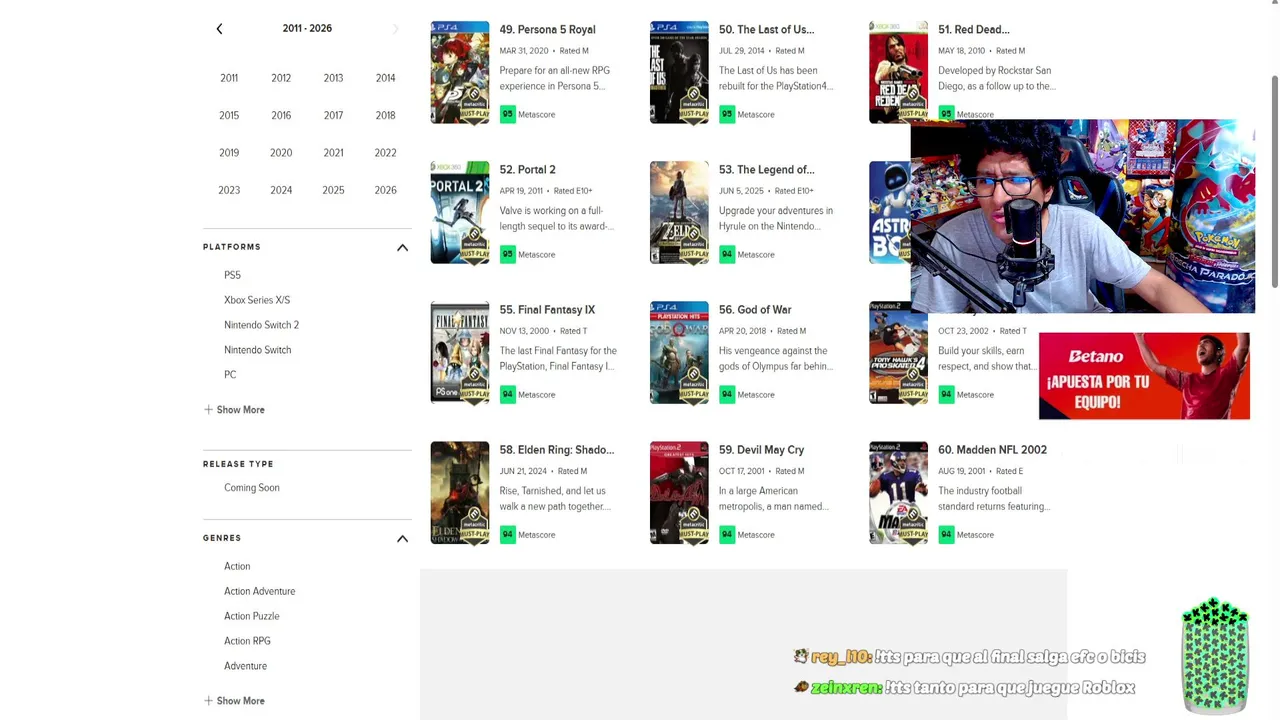Click Red Dead's green Metascore badge

[946, 115]
